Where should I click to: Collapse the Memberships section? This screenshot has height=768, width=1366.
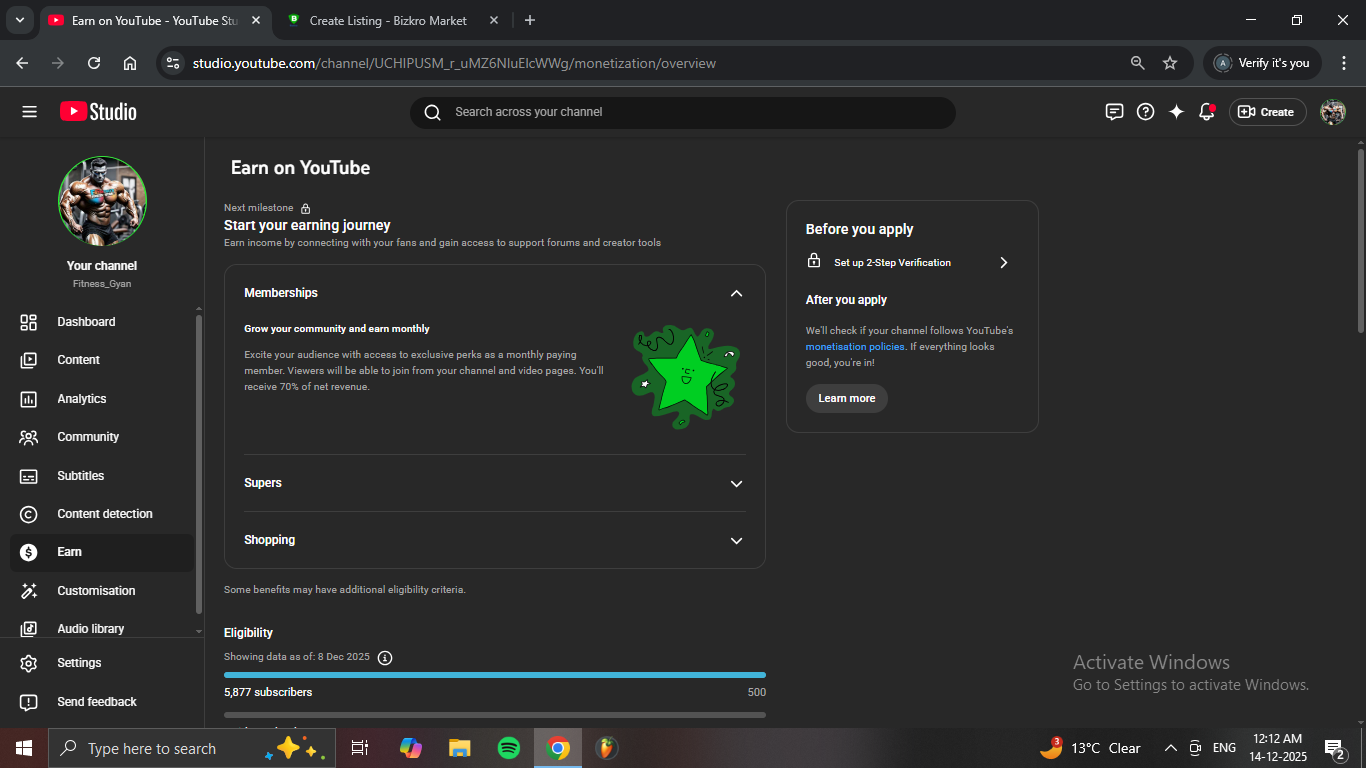[736, 293]
